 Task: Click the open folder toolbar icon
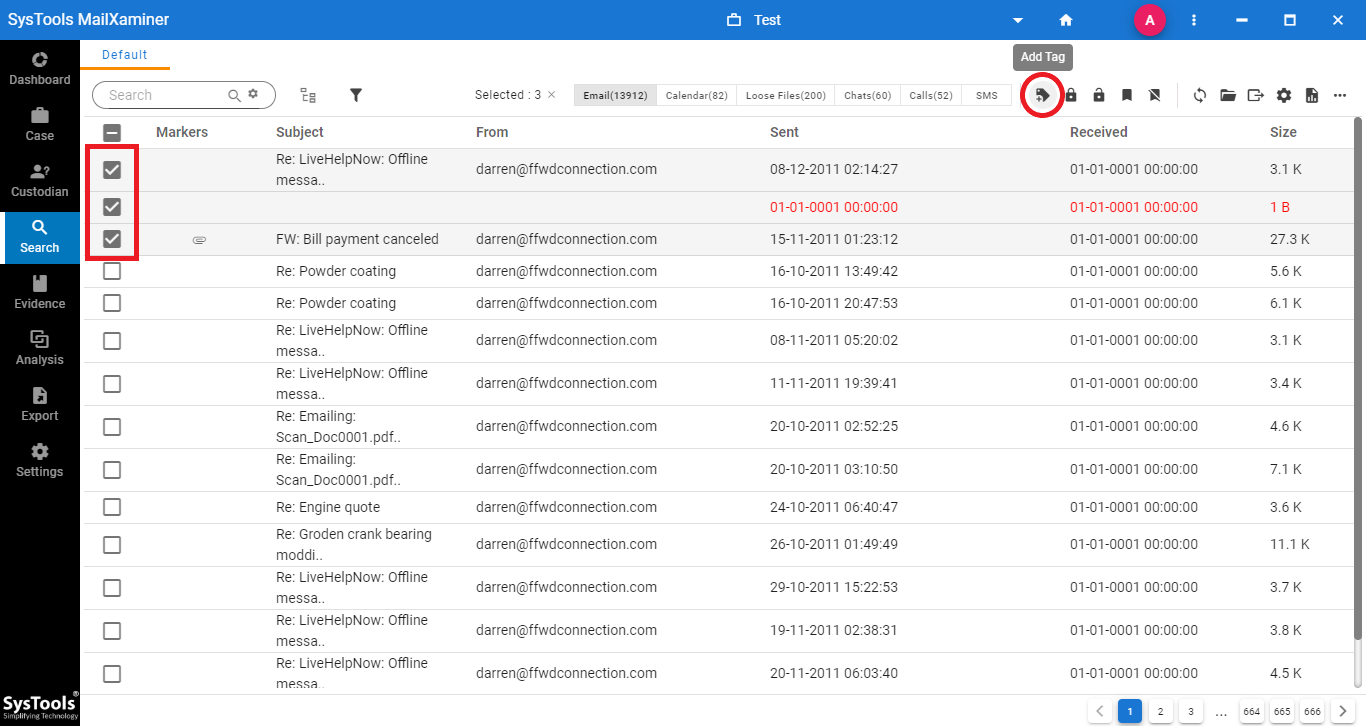click(1228, 95)
